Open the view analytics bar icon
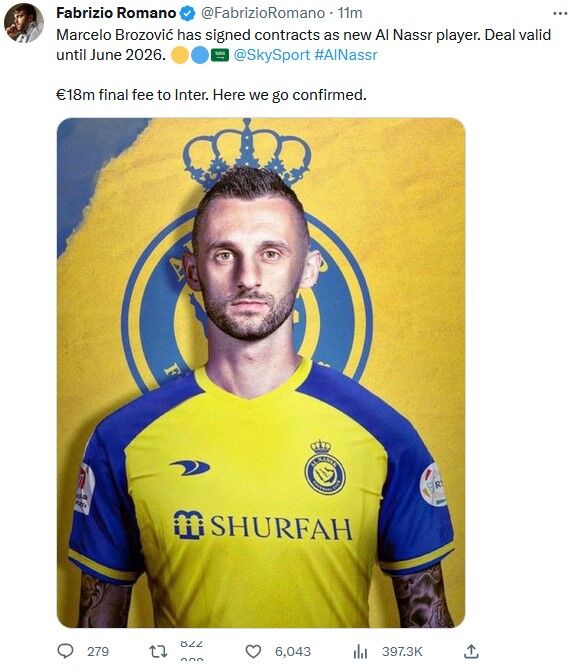Image resolution: width=579 pixels, height=671 pixels. [x=360, y=651]
